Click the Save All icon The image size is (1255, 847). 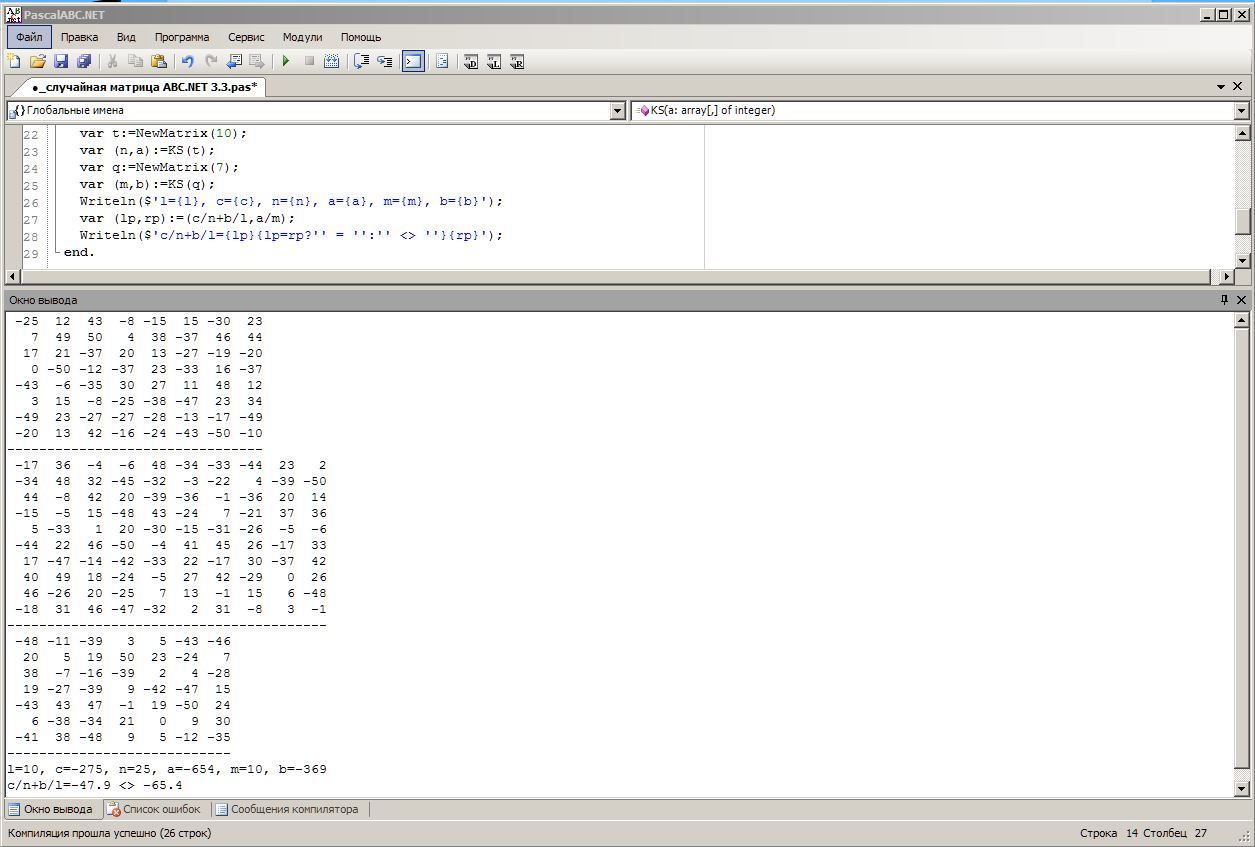click(84, 62)
